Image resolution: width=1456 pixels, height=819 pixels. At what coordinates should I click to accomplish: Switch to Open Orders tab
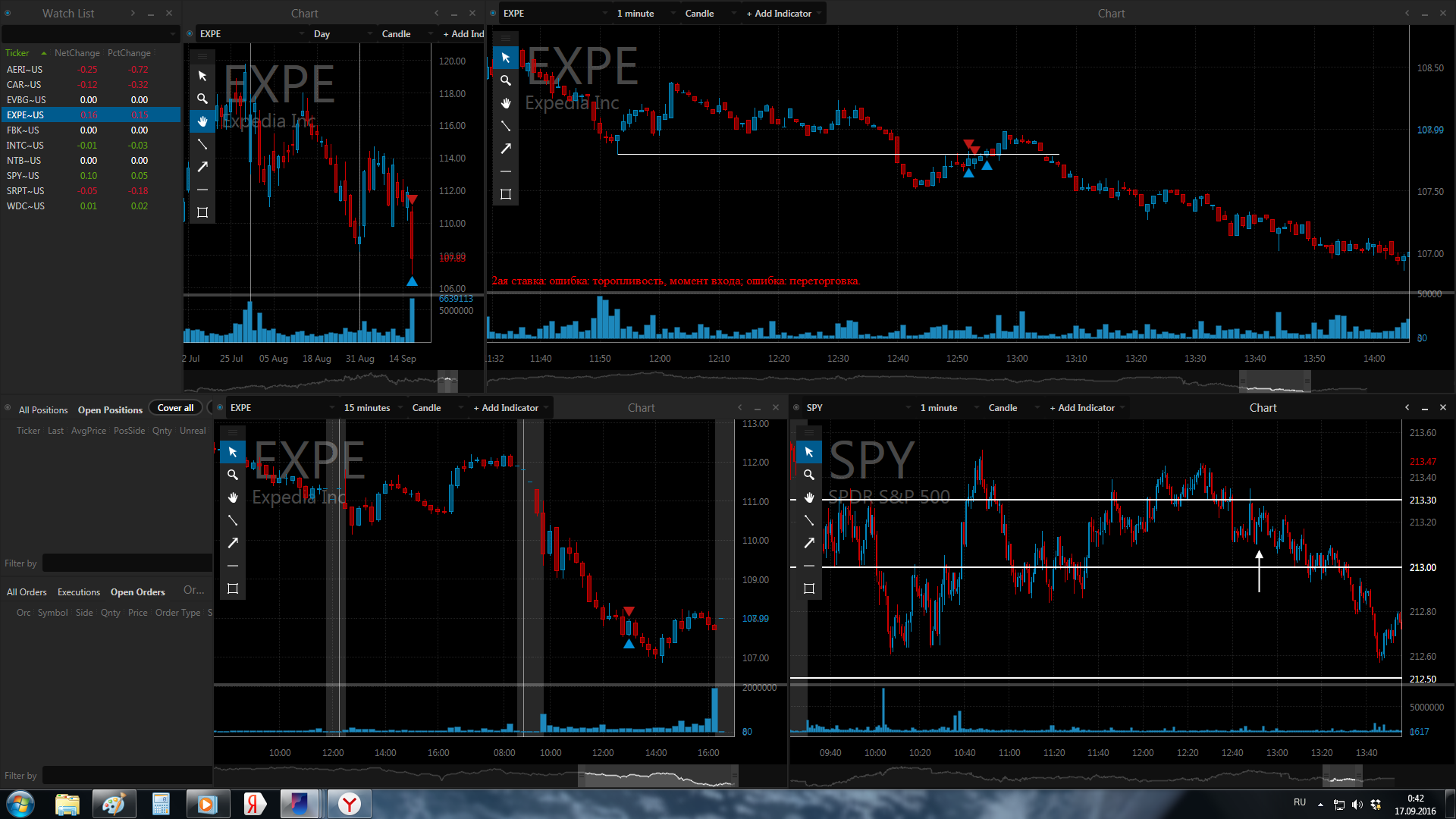click(137, 591)
